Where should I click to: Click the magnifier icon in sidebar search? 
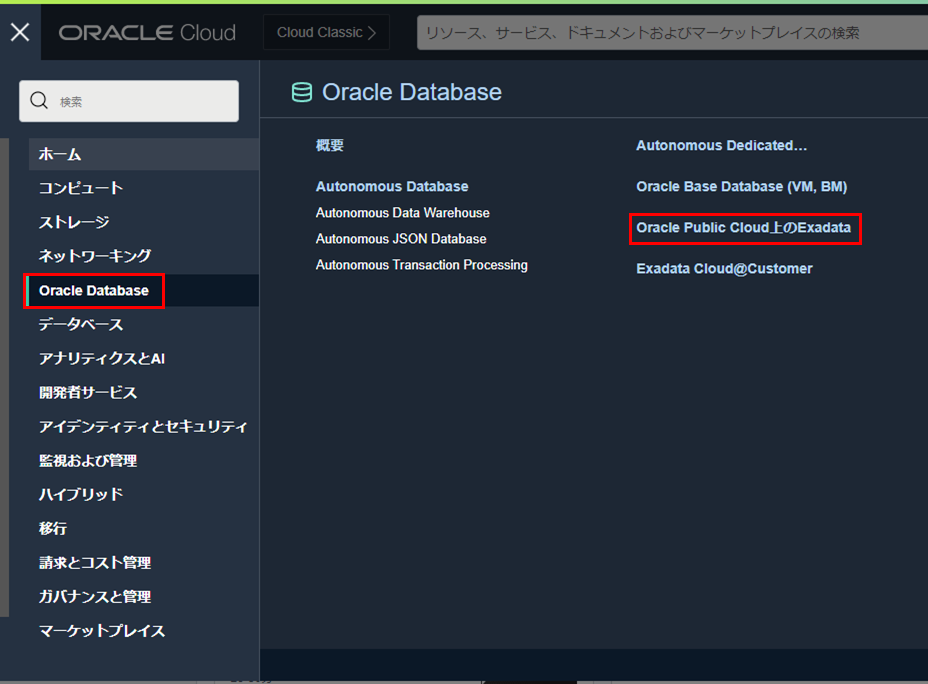(x=40, y=101)
